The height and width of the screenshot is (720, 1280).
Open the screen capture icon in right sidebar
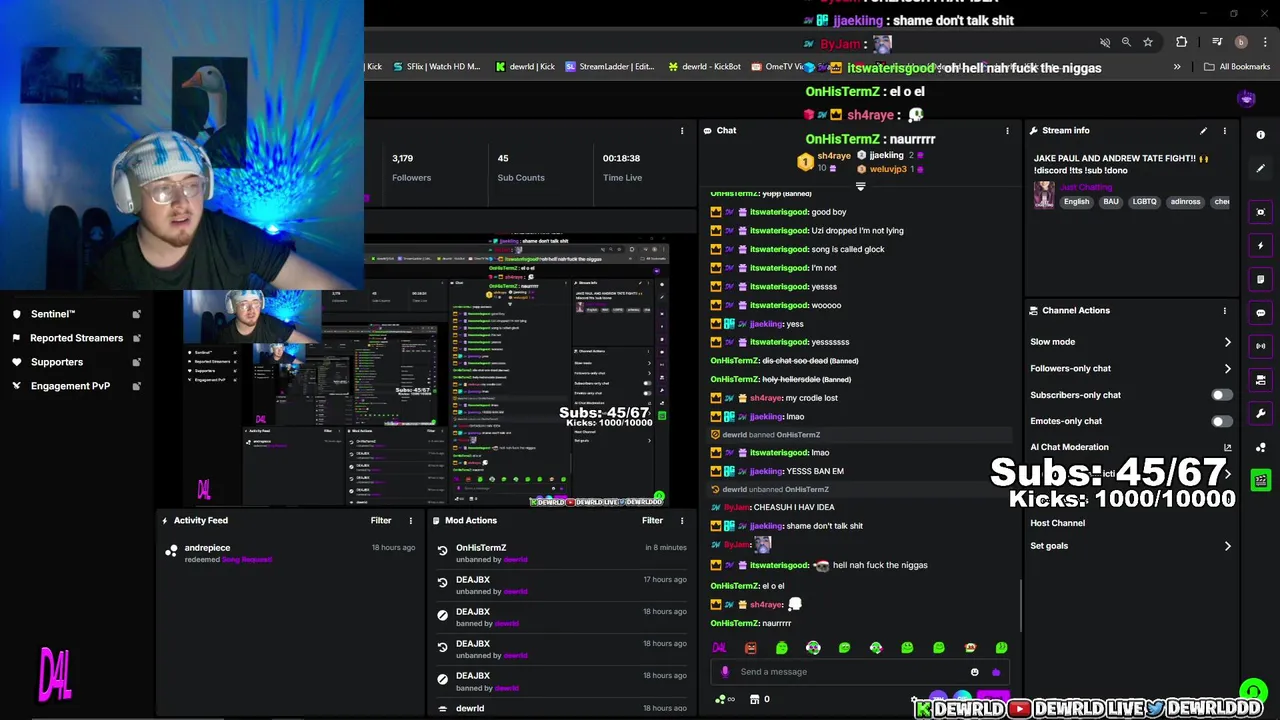1260,212
